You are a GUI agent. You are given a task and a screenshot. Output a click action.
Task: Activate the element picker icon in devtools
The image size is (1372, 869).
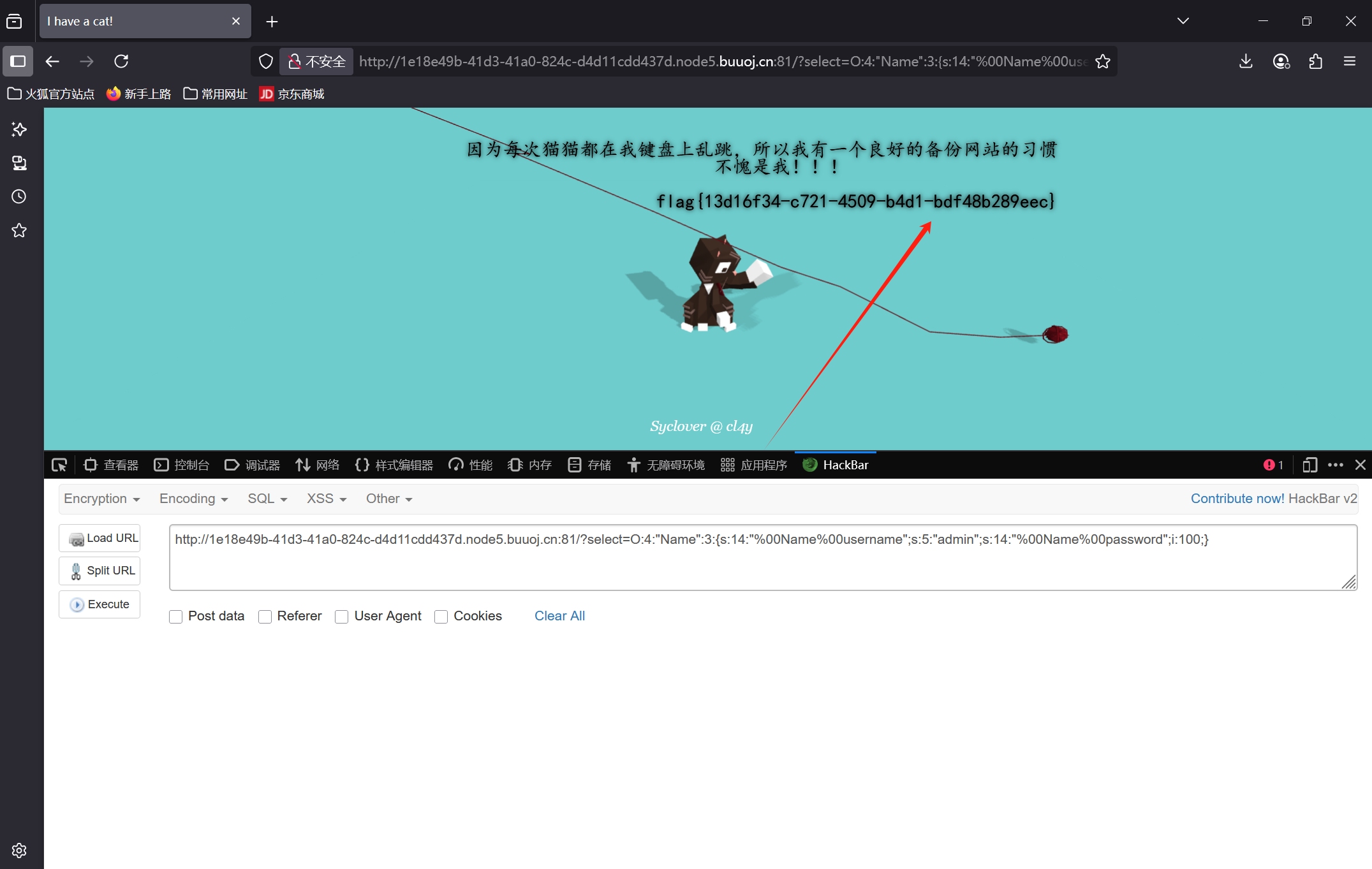coord(59,465)
